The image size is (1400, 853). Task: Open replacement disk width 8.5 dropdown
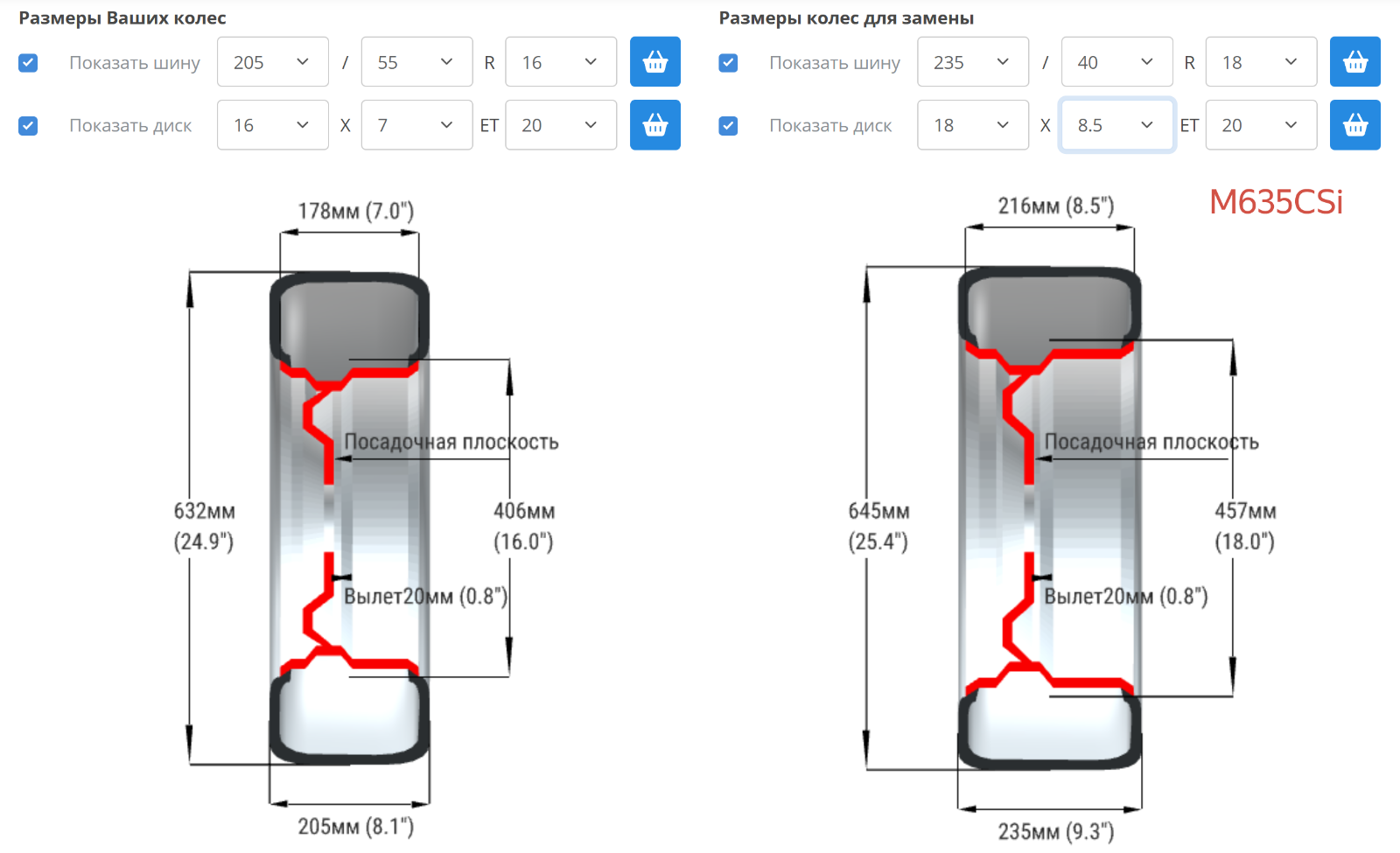click(x=1116, y=125)
